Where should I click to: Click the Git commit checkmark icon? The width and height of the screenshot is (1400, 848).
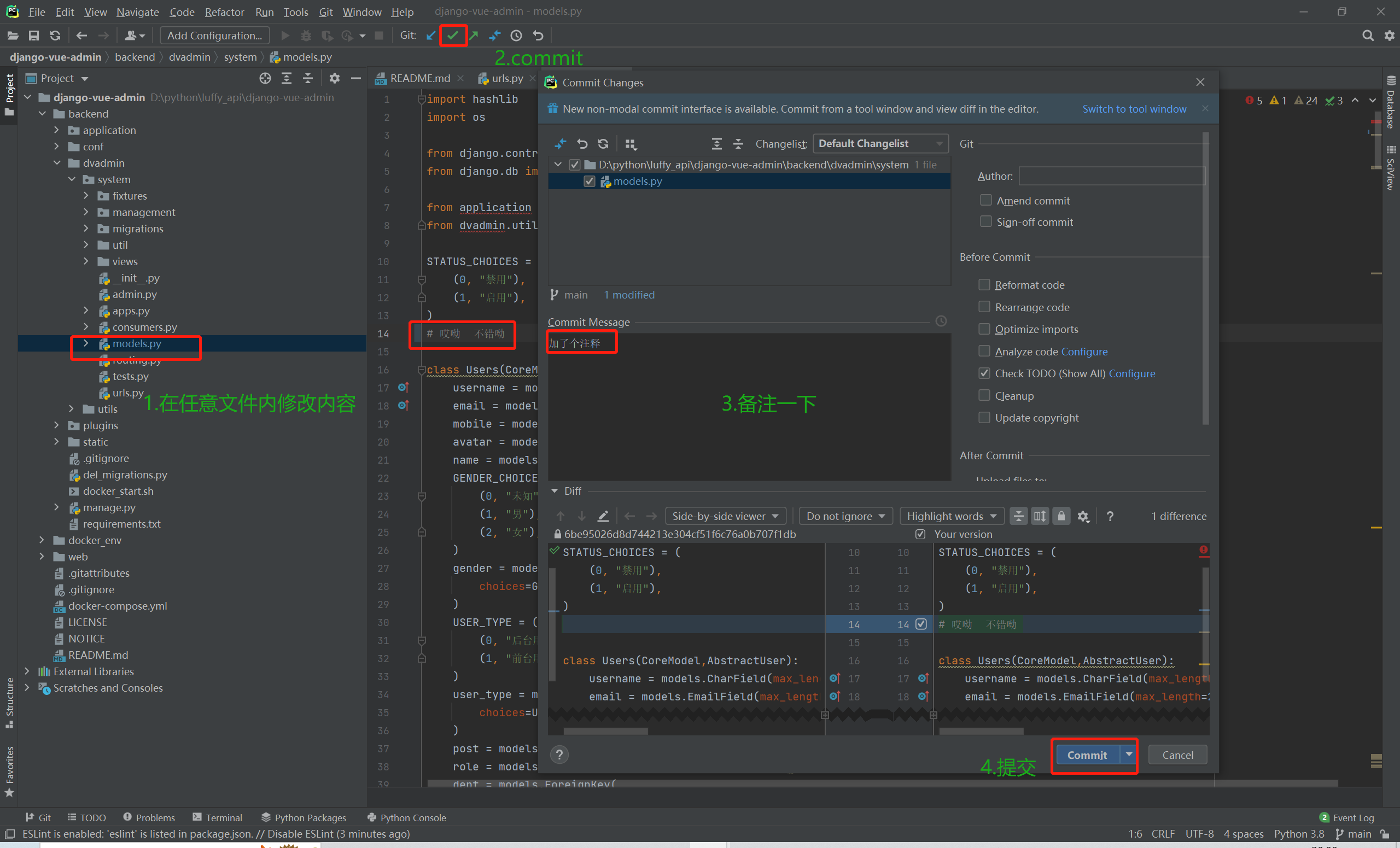[452, 36]
